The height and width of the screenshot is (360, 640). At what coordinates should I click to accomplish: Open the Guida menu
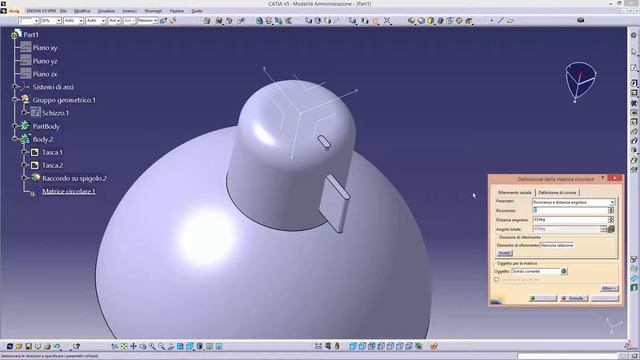tap(197, 11)
